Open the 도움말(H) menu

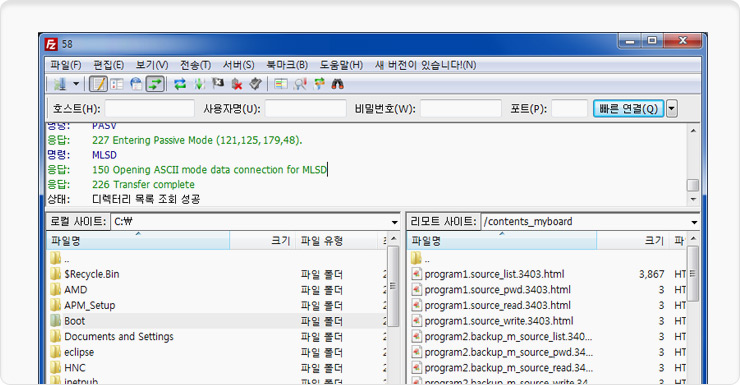pos(341,65)
